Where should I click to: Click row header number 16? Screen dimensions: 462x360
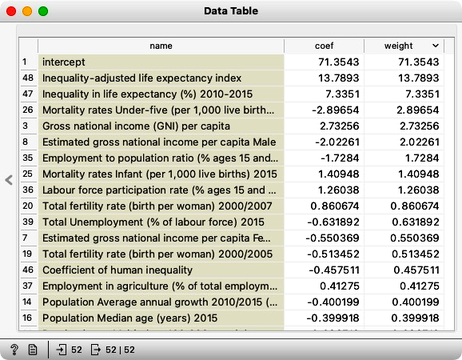click(28, 318)
